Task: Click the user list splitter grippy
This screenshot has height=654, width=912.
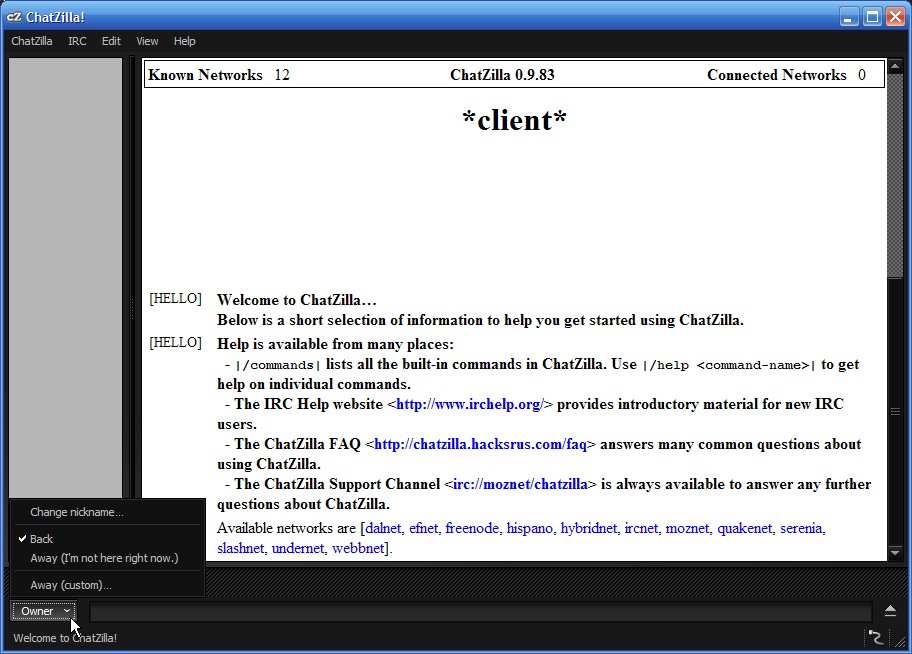Action: (132, 308)
